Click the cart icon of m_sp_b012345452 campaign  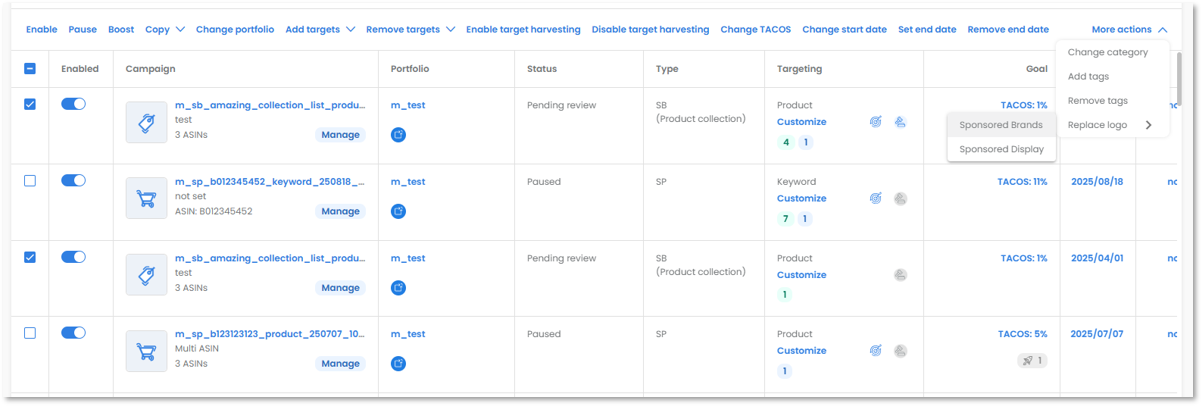point(146,198)
